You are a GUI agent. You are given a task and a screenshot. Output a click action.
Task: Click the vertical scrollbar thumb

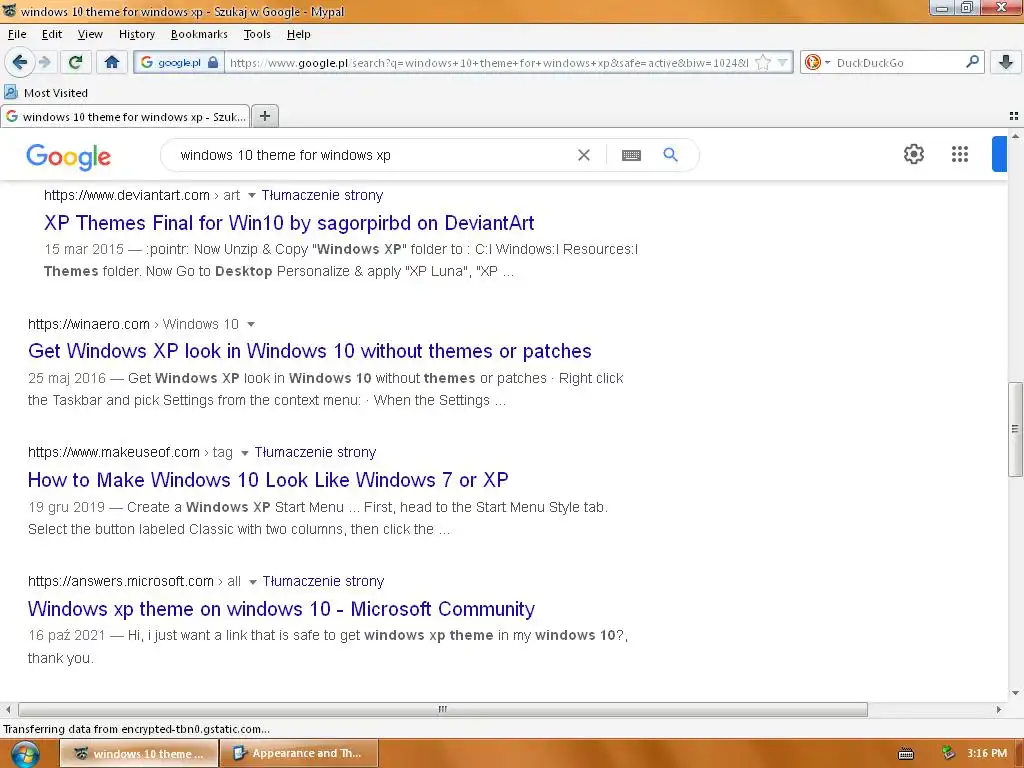[x=1015, y=429]
